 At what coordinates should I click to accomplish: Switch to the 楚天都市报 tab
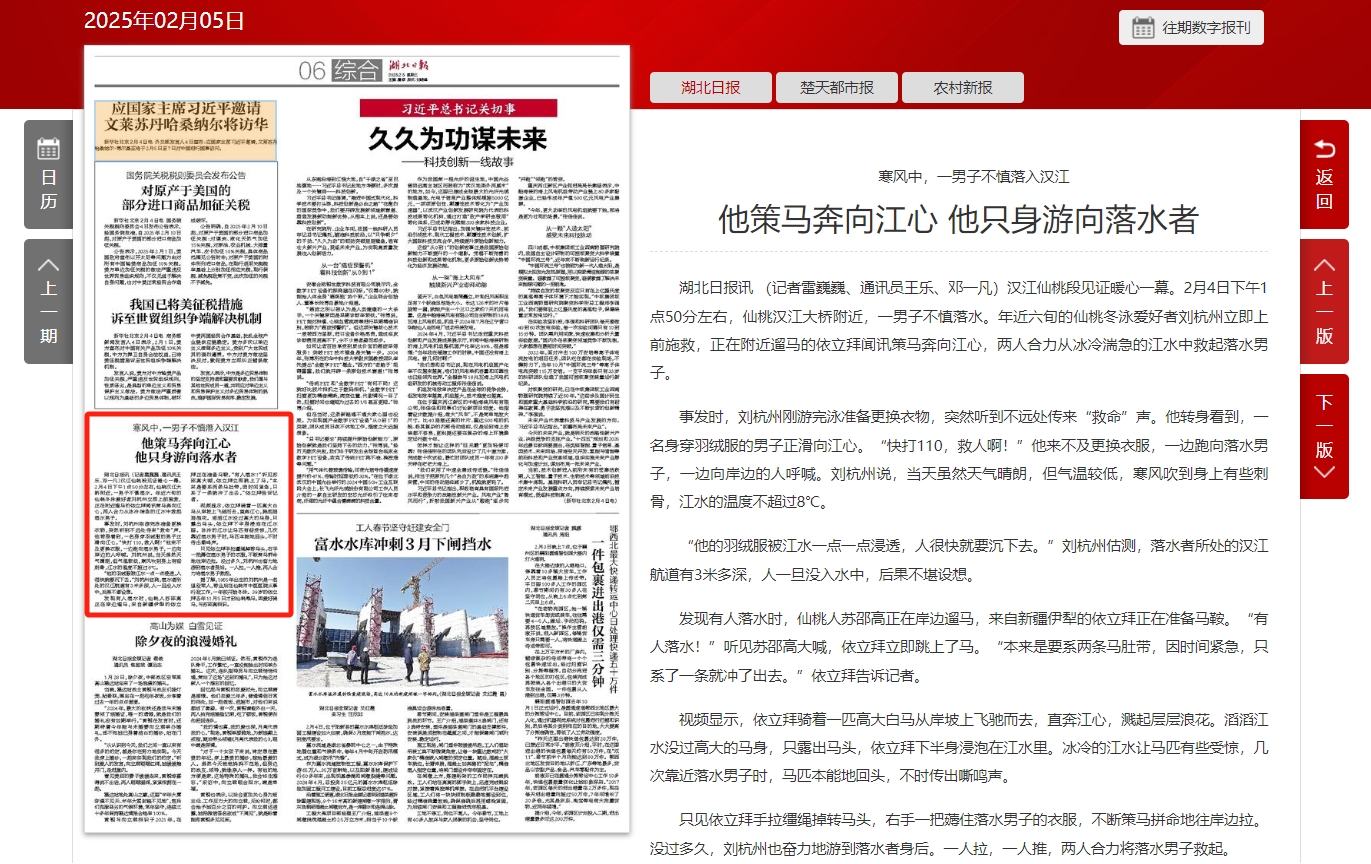pyautogui.click(x=837, y=87)
